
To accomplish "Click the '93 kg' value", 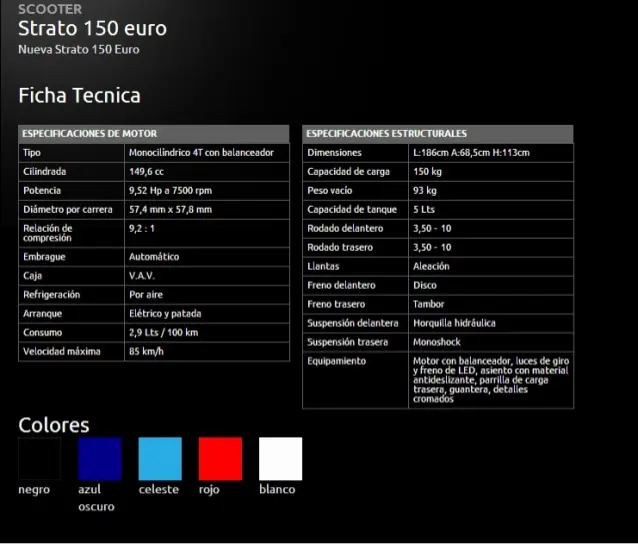I will tap(425, 190).
